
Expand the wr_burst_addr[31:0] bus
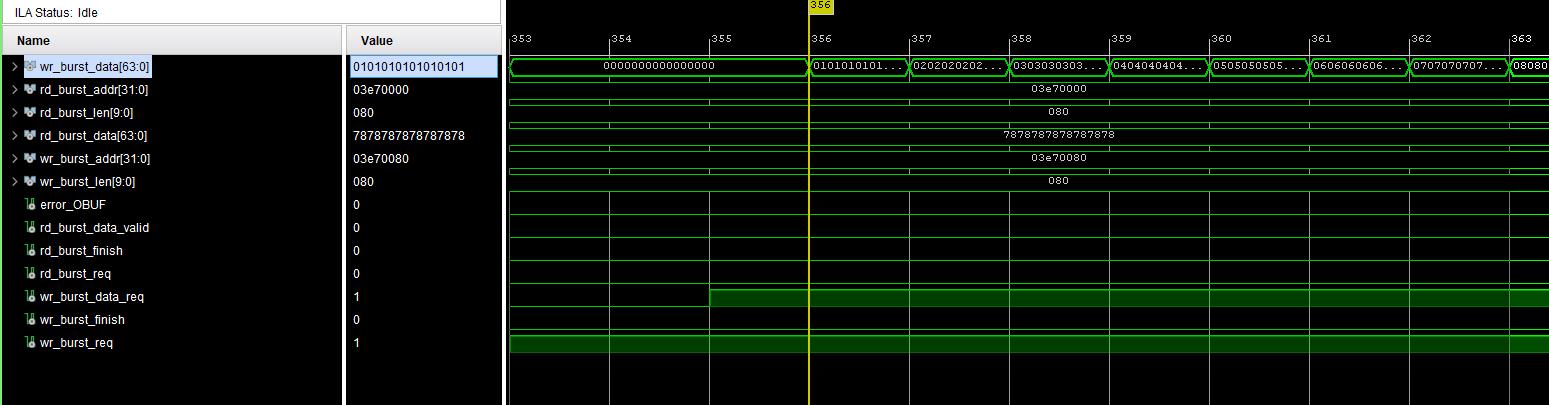[x=14, y=158]
